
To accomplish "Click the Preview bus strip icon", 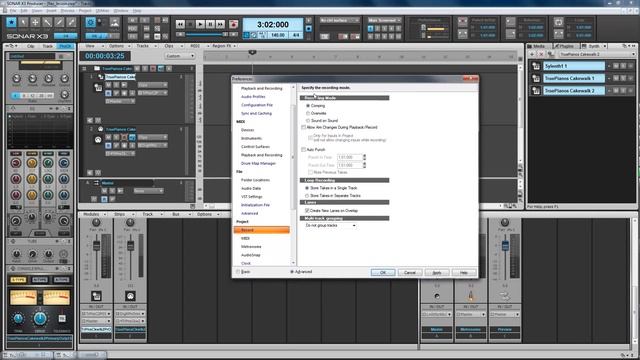I will coord(505,296).
